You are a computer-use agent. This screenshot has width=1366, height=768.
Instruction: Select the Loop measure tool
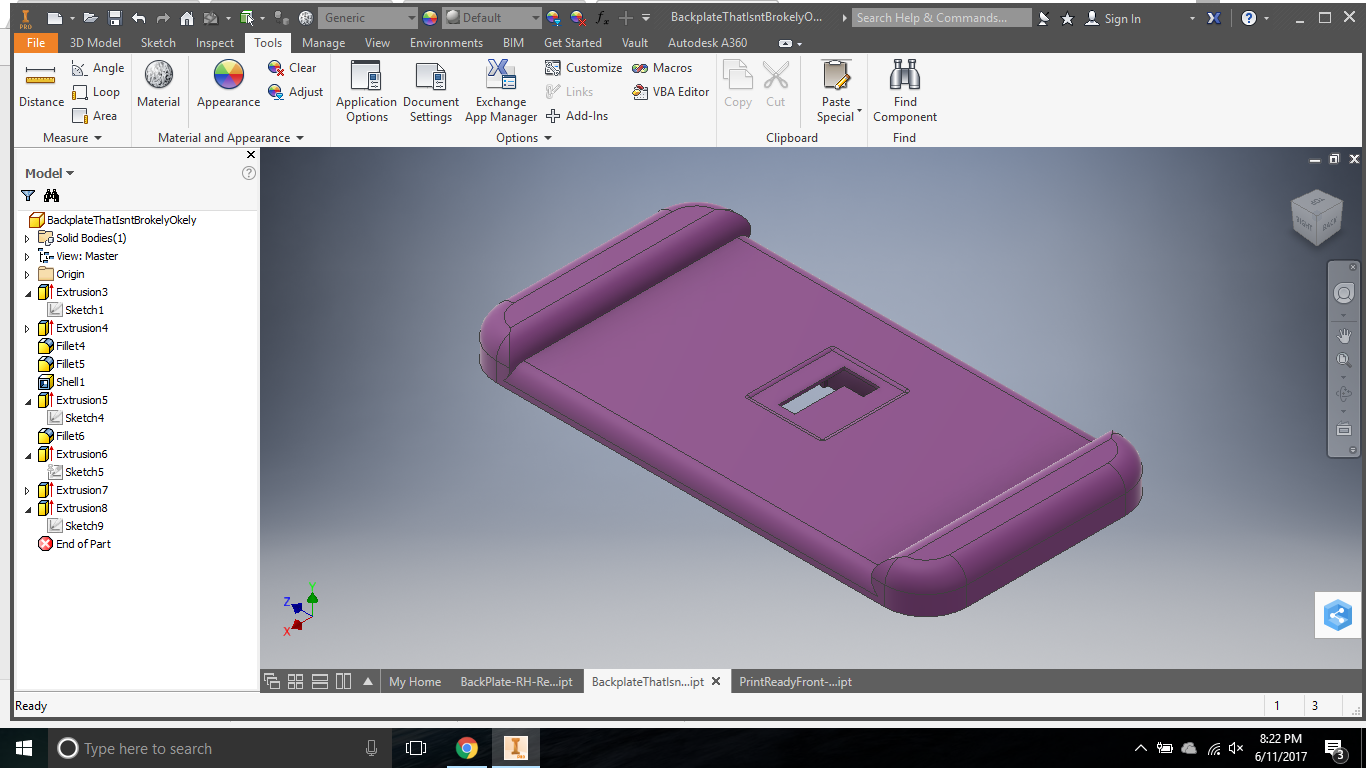[x=96, y=92]
